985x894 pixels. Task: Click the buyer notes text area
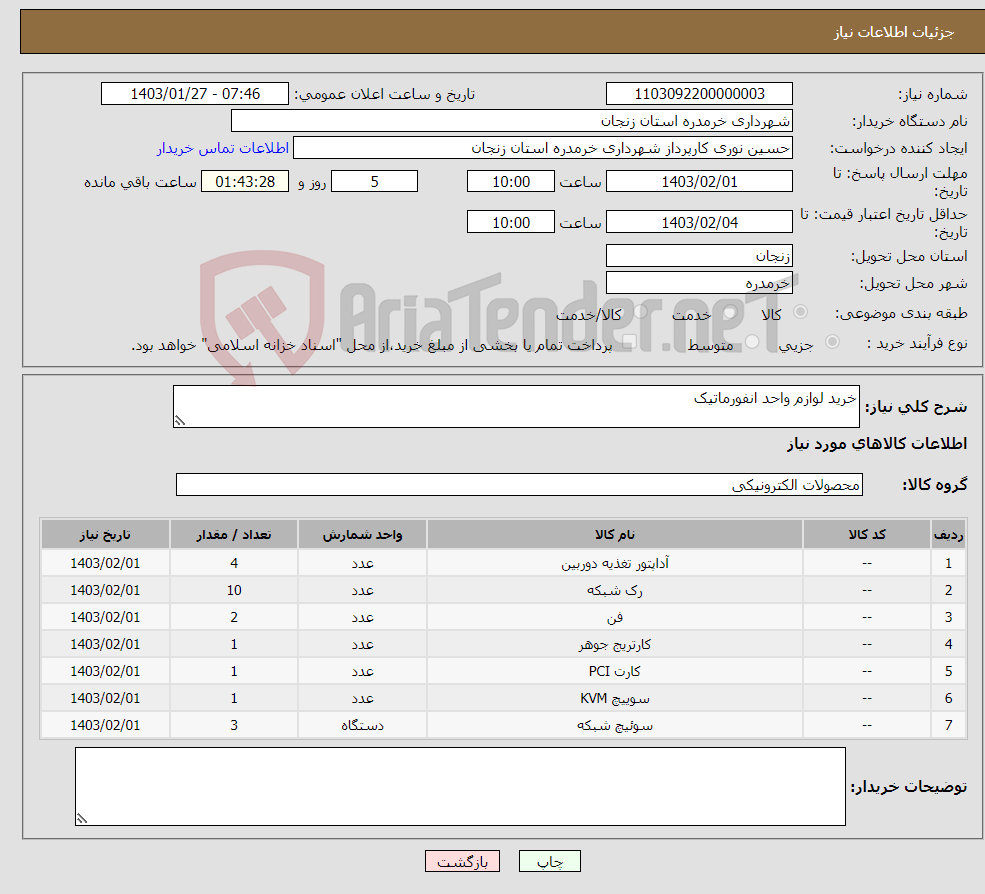click(460, 786)
